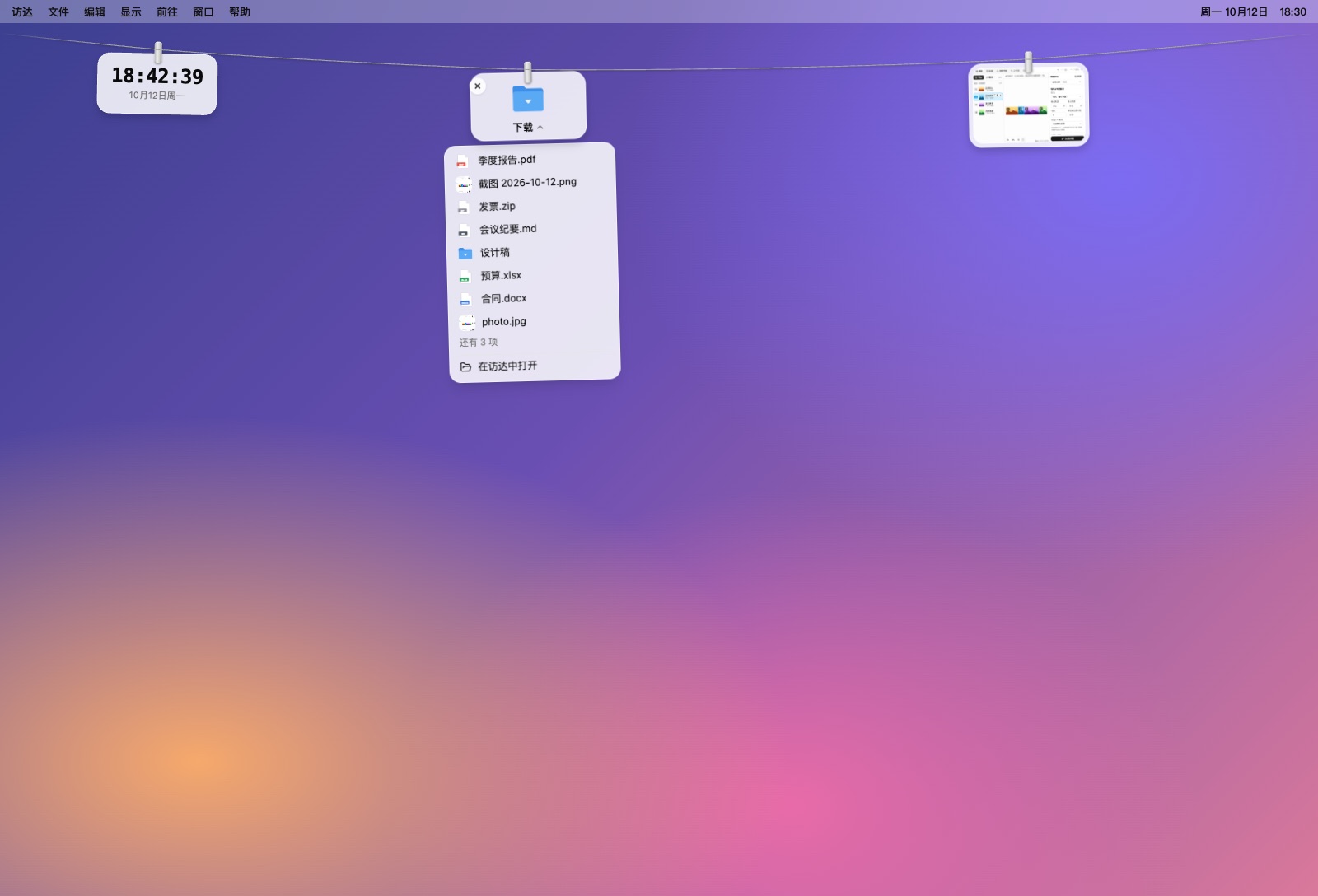
Task: Show the remaining 还有 3 项 items
Action: 479,342
